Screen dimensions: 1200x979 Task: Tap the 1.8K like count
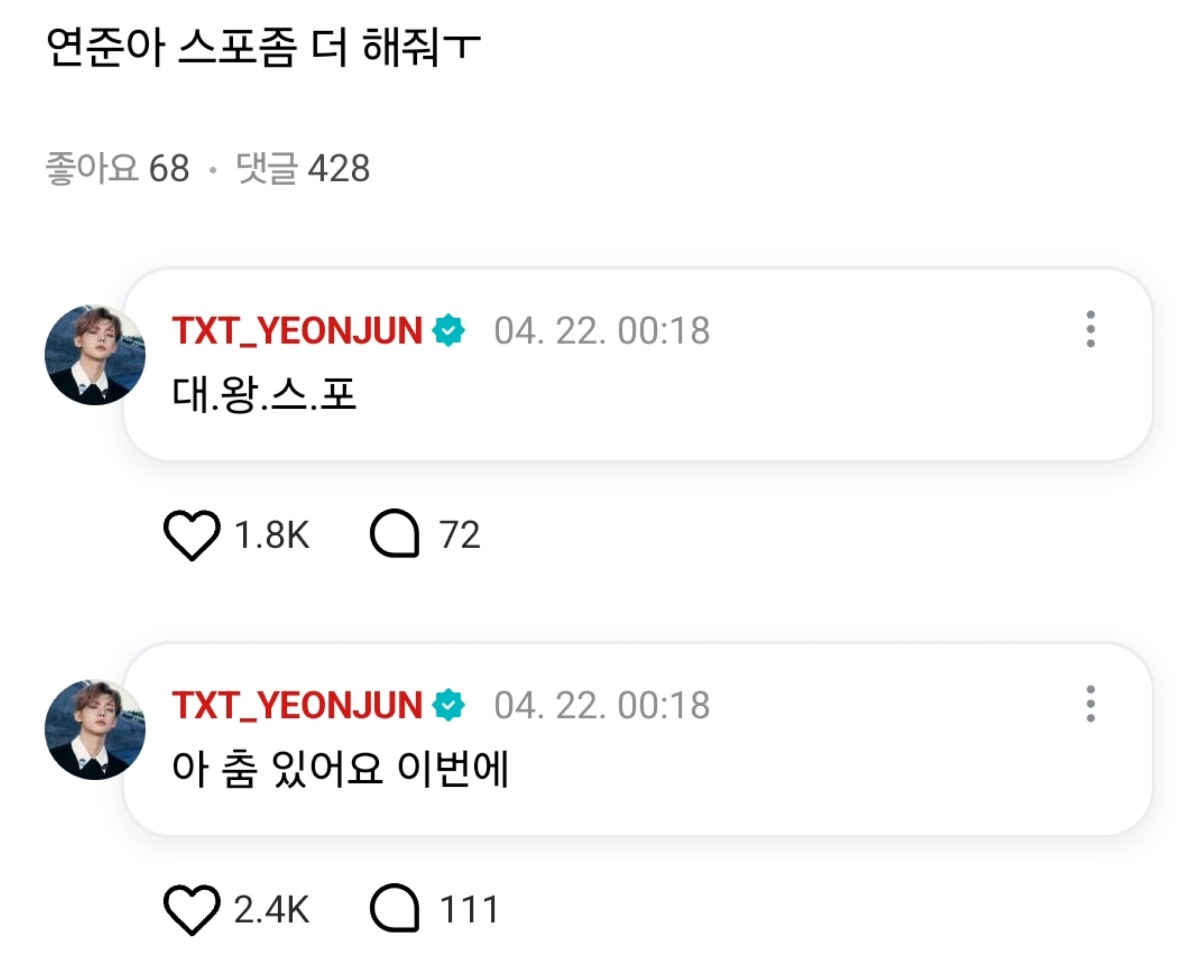271,536
